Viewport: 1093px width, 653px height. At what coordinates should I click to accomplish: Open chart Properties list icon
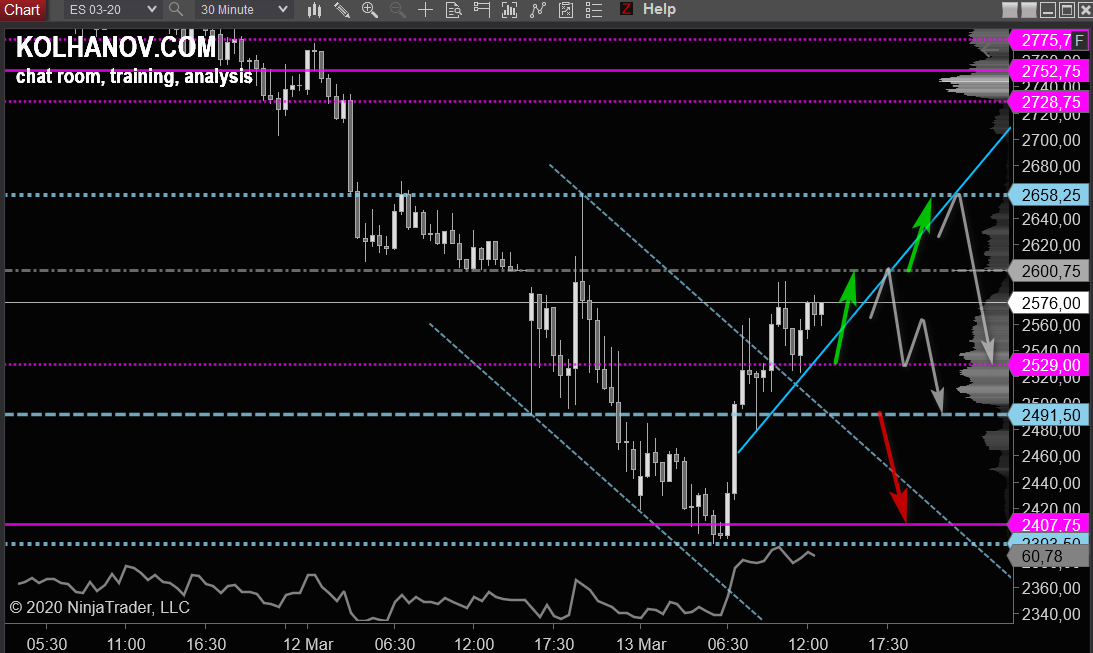(594, 10)
